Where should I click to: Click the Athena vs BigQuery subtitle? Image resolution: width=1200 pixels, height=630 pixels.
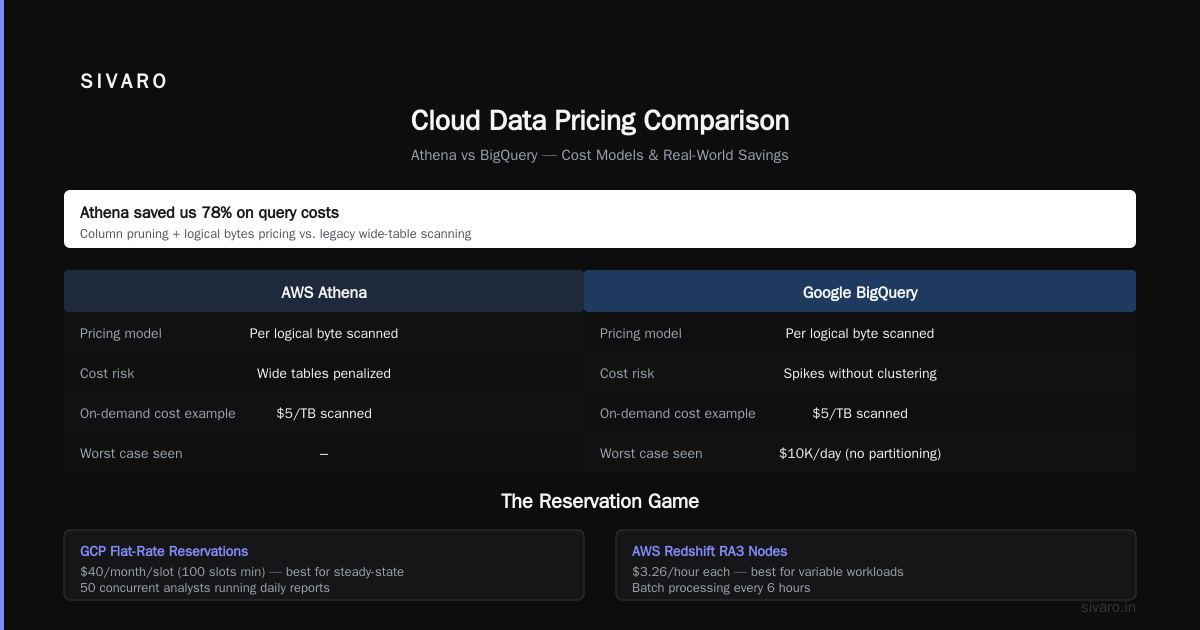tap(600, 155)
